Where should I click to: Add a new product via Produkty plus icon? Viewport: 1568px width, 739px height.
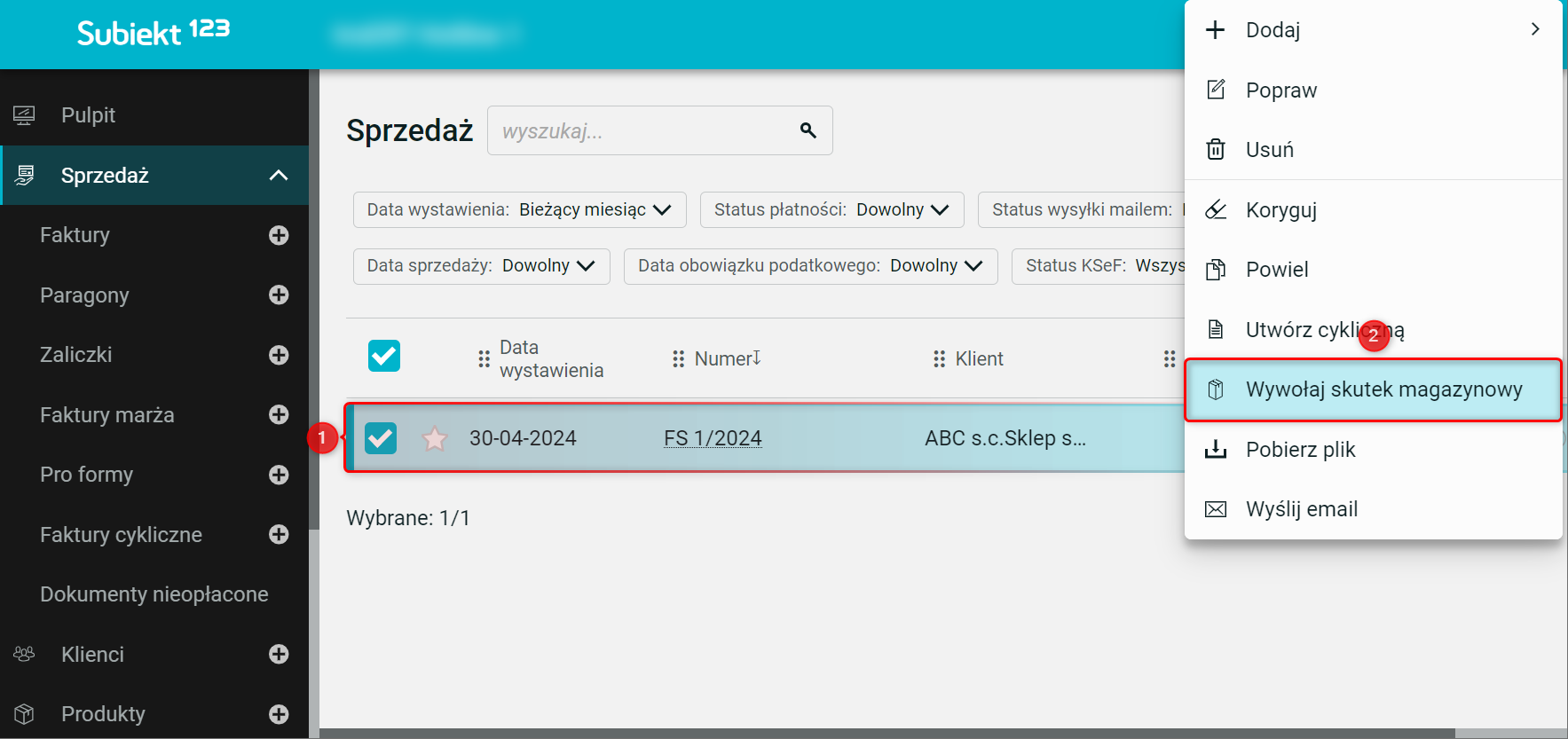pyautogui.click(x=279, y=714)
